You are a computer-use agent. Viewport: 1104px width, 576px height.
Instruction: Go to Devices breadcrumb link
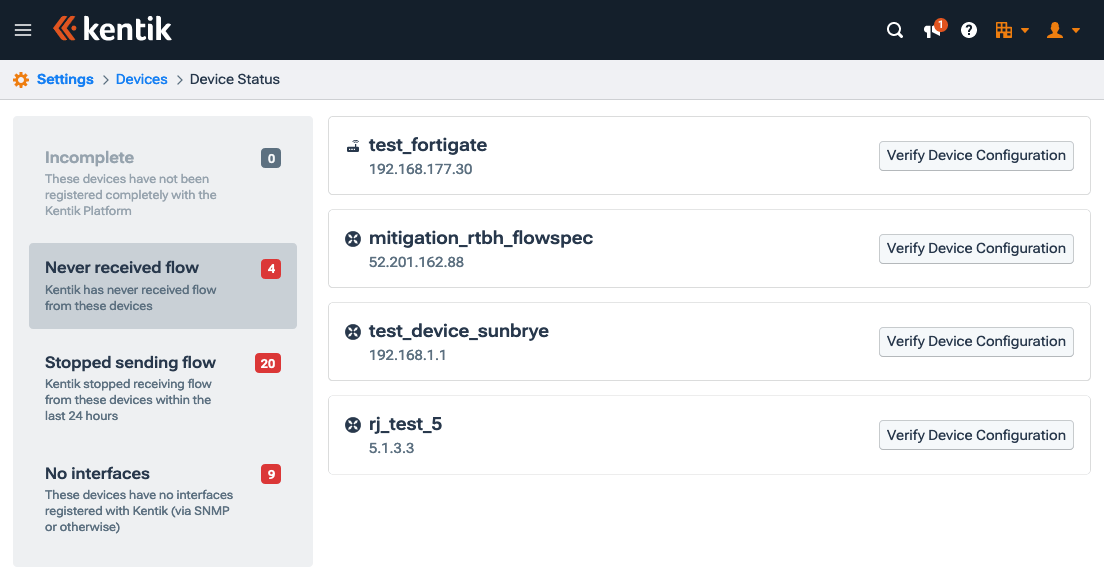click(x=142, y=79)
